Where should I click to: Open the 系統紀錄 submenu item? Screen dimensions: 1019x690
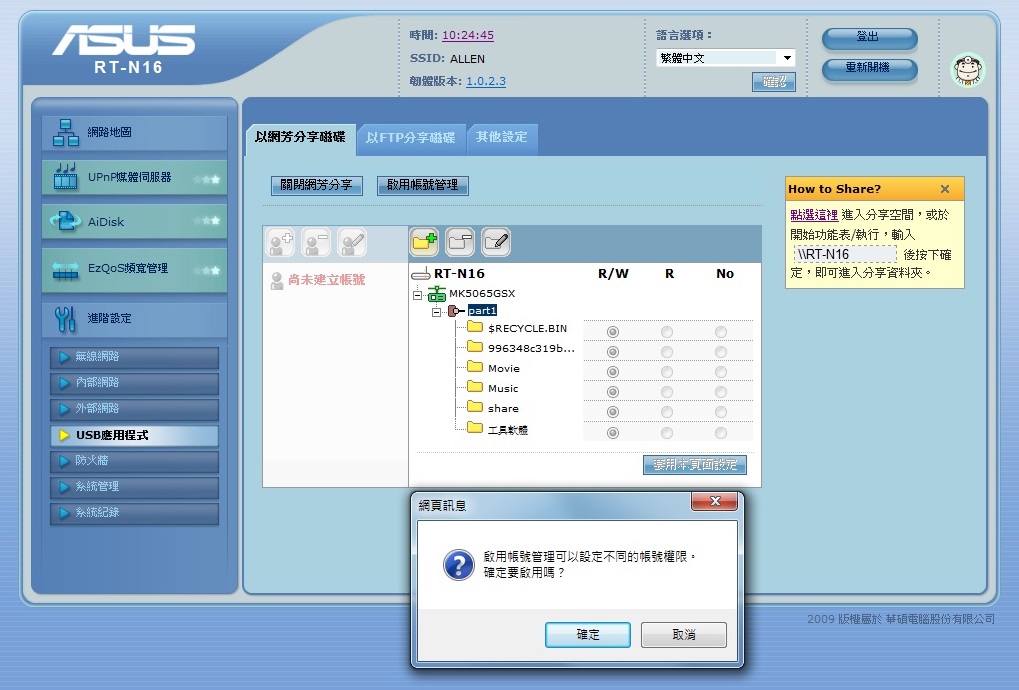(135, 513)
